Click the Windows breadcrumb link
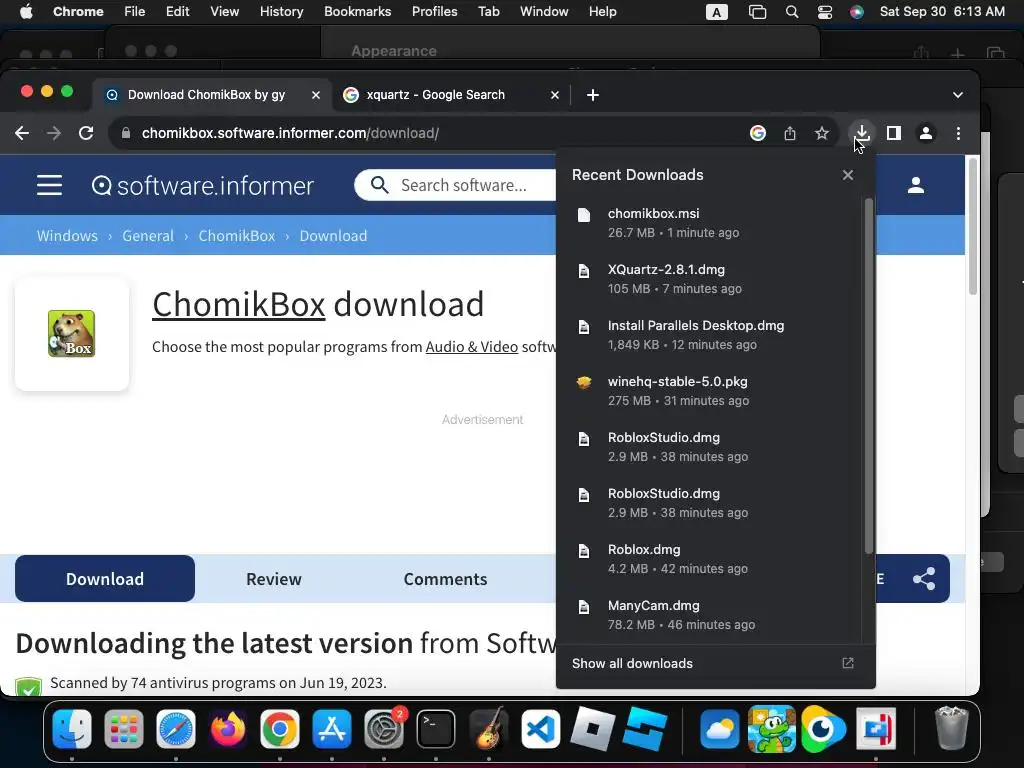Image resolution: width=1024 pixels, height=768 pixels. coord(67,236)
